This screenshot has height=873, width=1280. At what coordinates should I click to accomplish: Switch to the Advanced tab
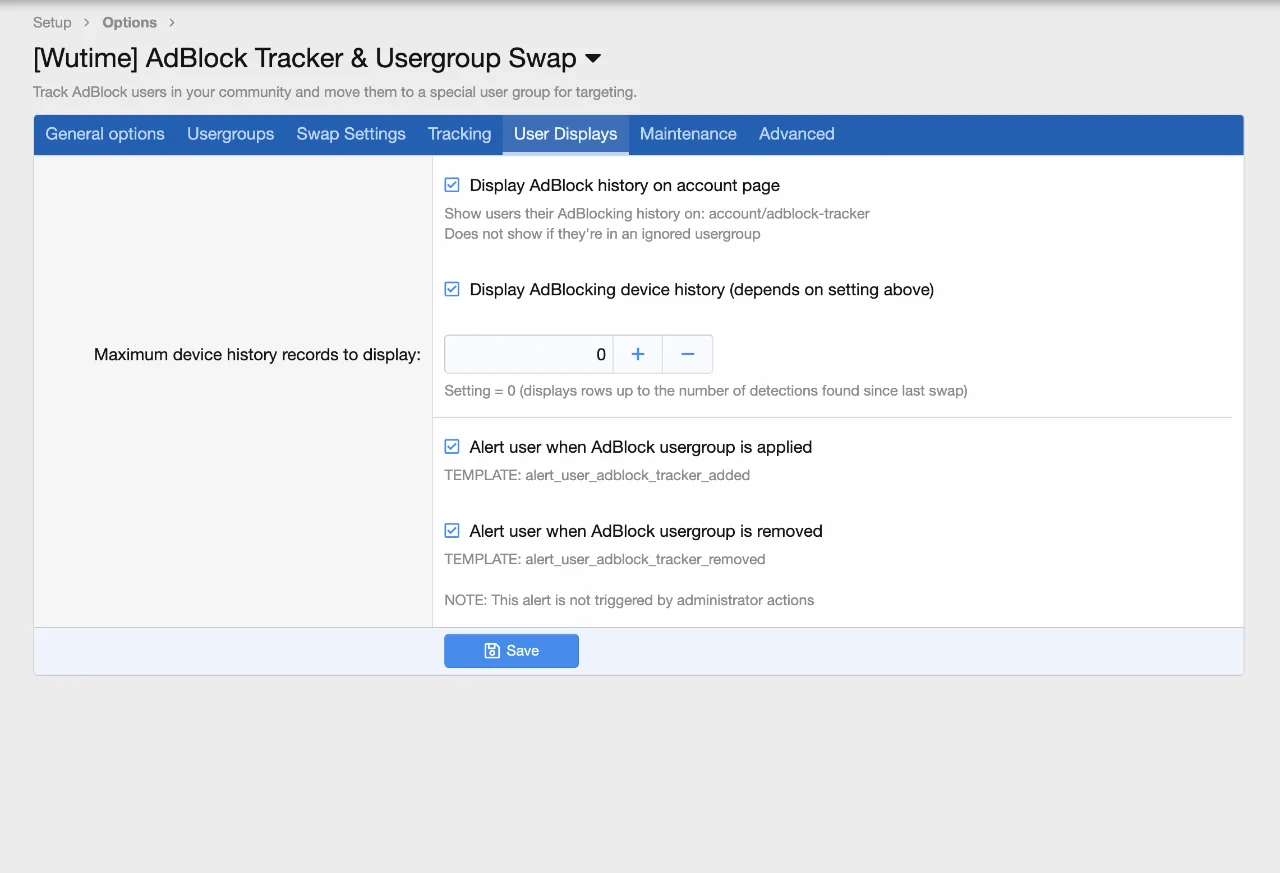[796, 134]
